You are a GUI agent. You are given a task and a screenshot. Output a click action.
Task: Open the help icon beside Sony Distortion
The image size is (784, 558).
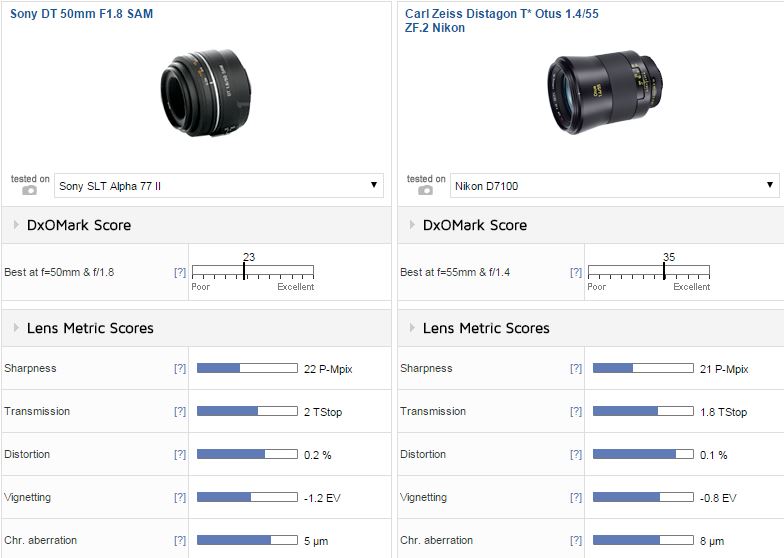[180, 455]
